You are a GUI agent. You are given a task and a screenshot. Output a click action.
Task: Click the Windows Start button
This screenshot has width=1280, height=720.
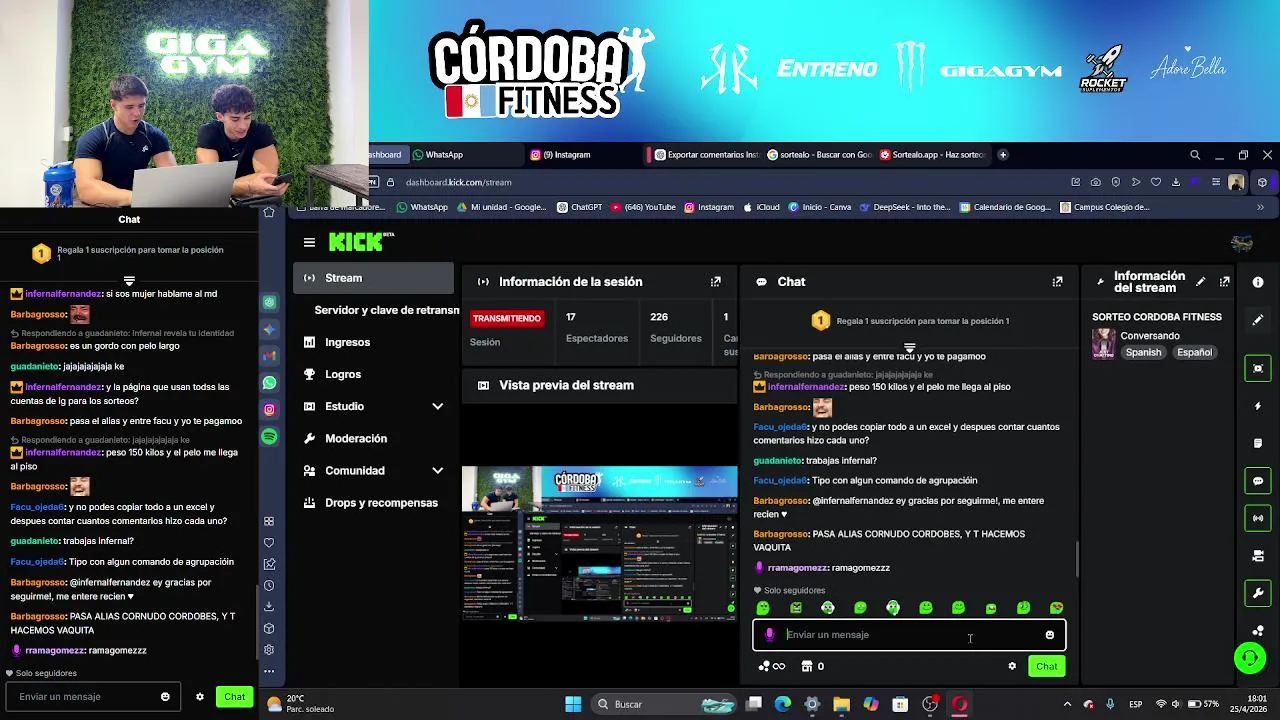coord(573,704)
